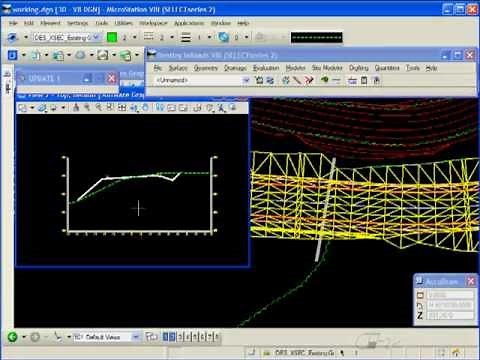Open the Geometry menu in InRoads
The image size is (480, 360).
tap(206, 68)
